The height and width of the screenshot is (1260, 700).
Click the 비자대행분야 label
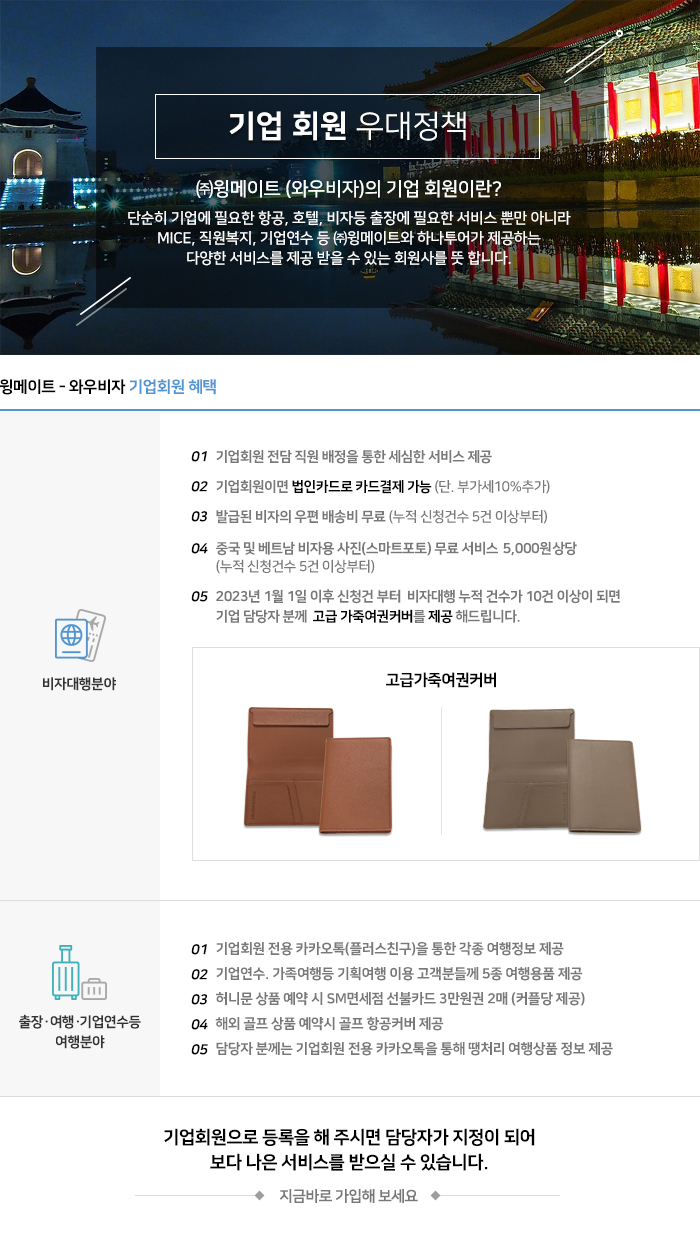79,684
